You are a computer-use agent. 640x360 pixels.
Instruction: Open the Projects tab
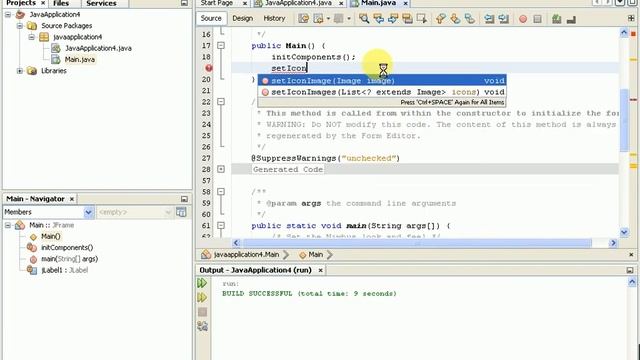[21, 3]
